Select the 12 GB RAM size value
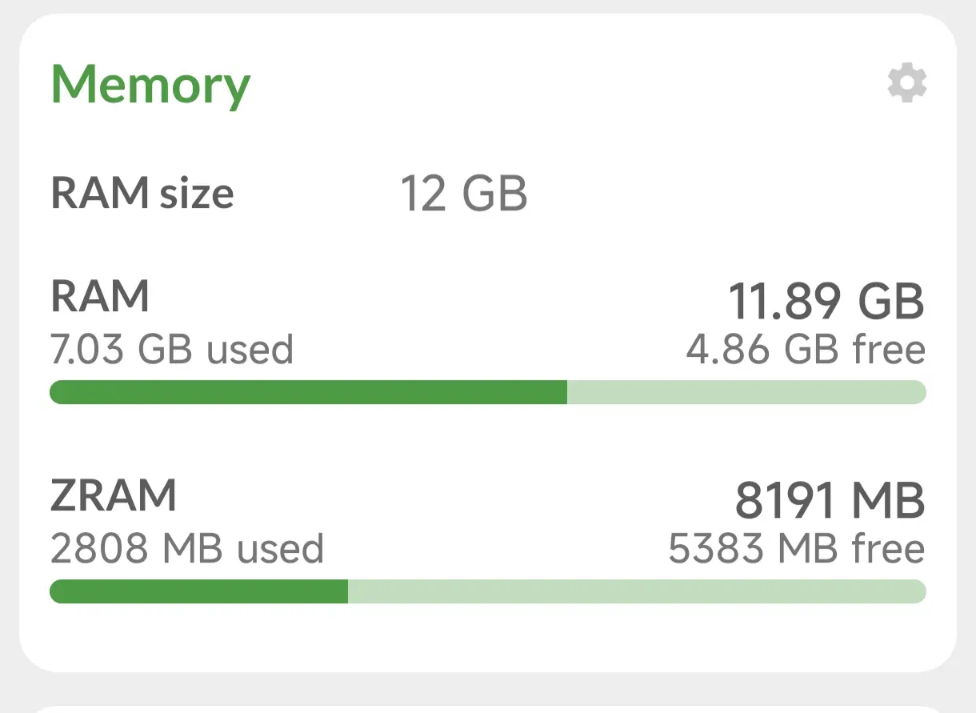The height and width of the screenshot is (713, 976). (x=463, y=193)
